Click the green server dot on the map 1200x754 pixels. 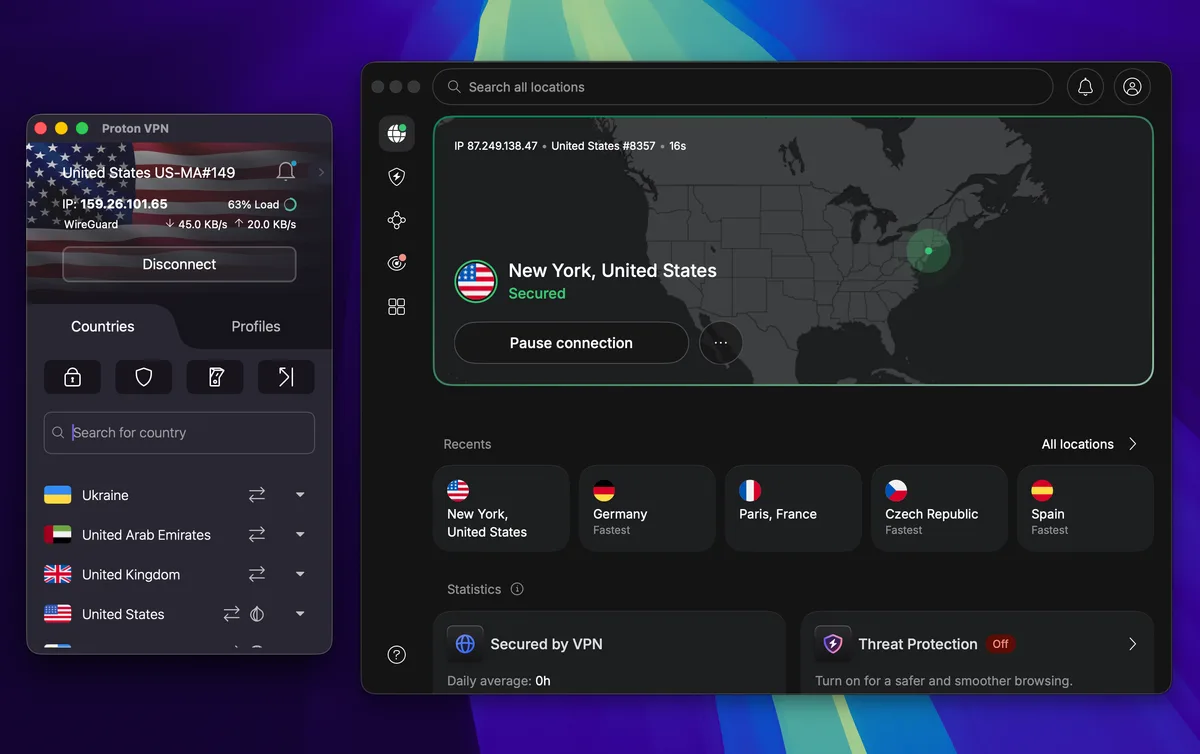click(x=929, y=250)
